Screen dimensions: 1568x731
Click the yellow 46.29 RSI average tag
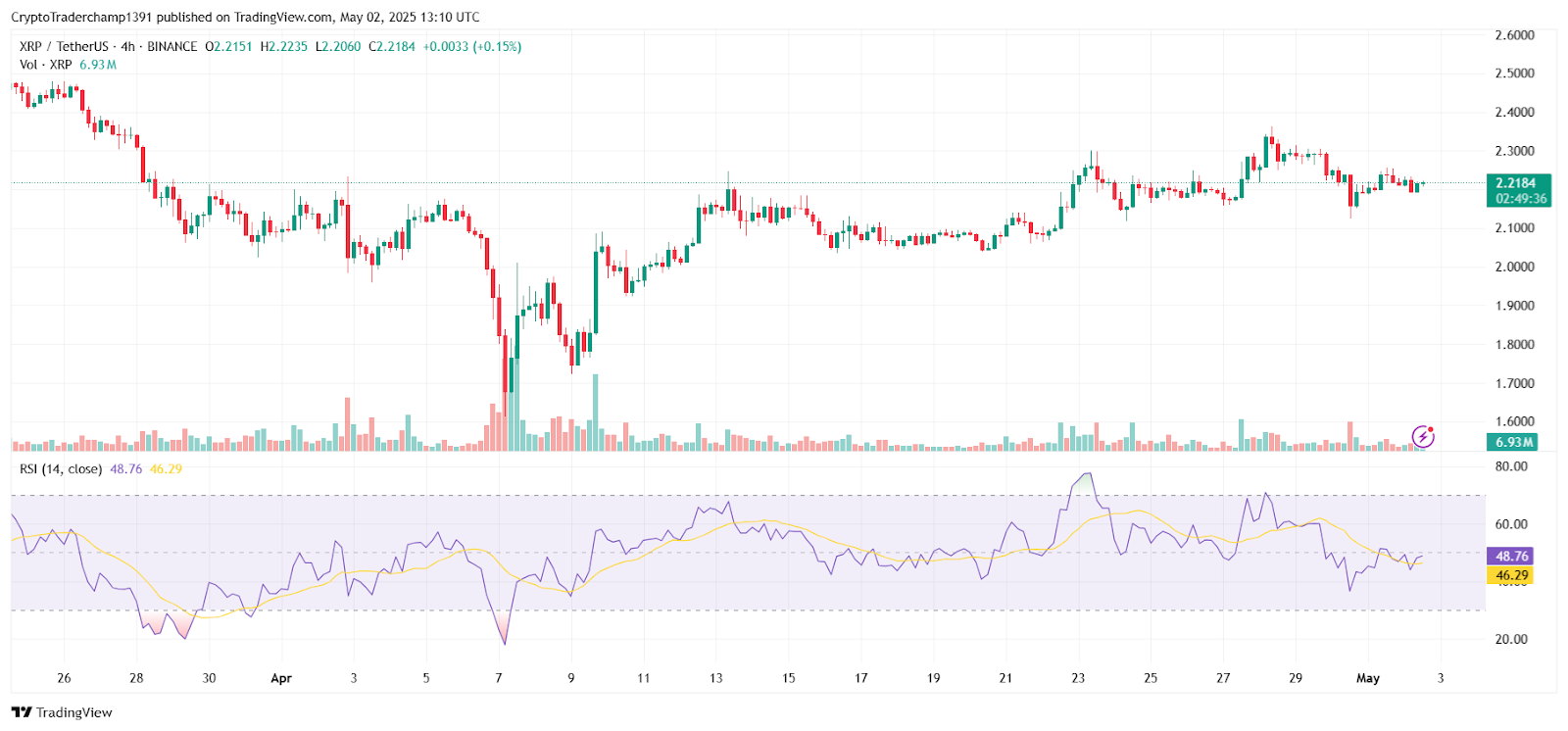(1511, 575)
